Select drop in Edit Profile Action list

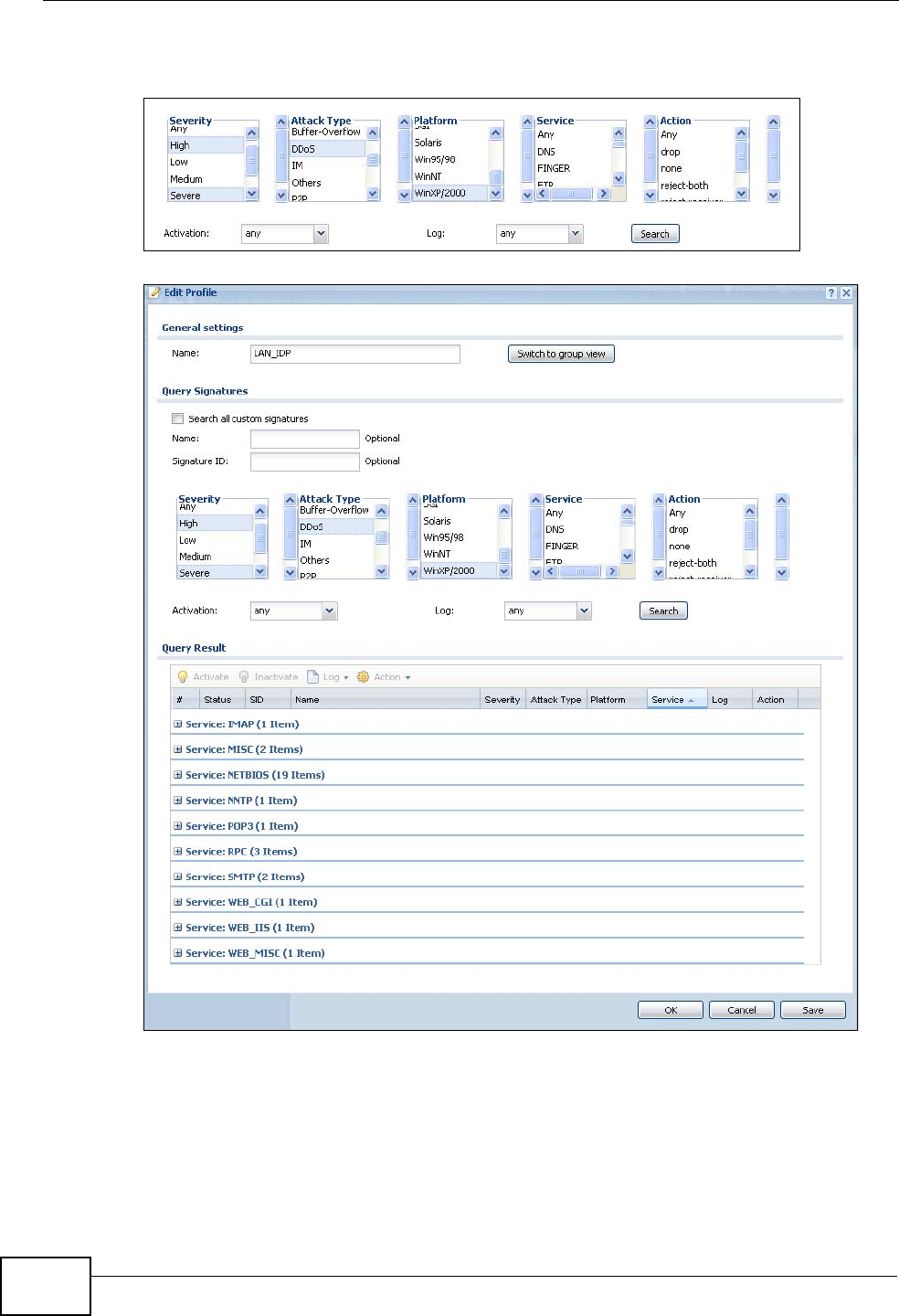704,529
